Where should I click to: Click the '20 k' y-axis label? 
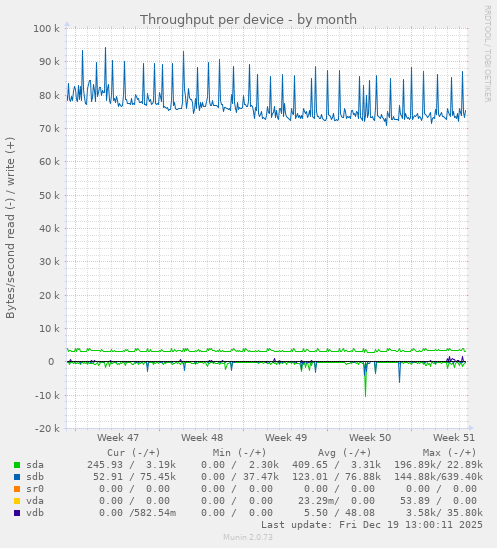pyautogui.click(x=49, y=295)
